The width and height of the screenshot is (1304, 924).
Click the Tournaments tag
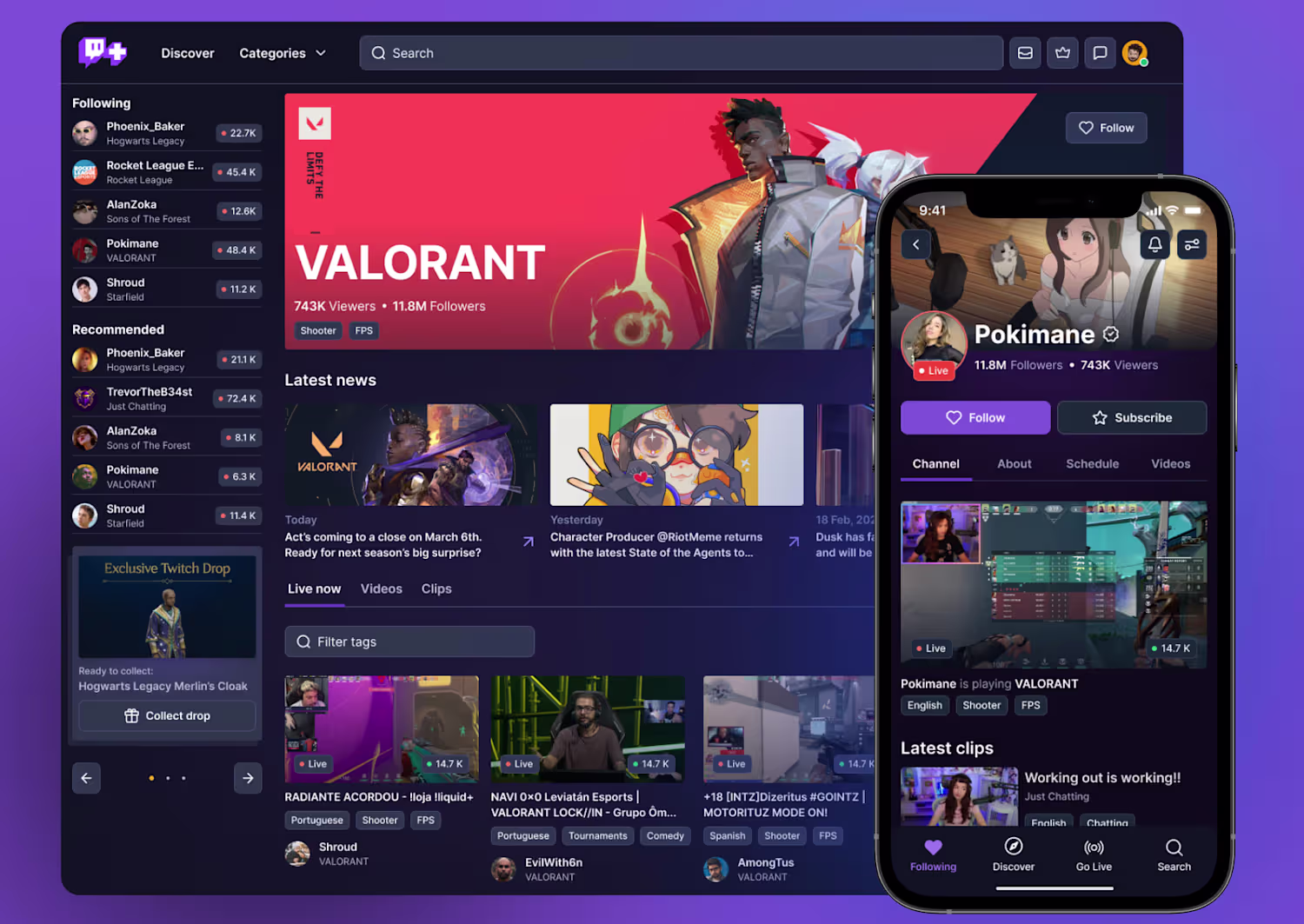(x=598, y=835)
